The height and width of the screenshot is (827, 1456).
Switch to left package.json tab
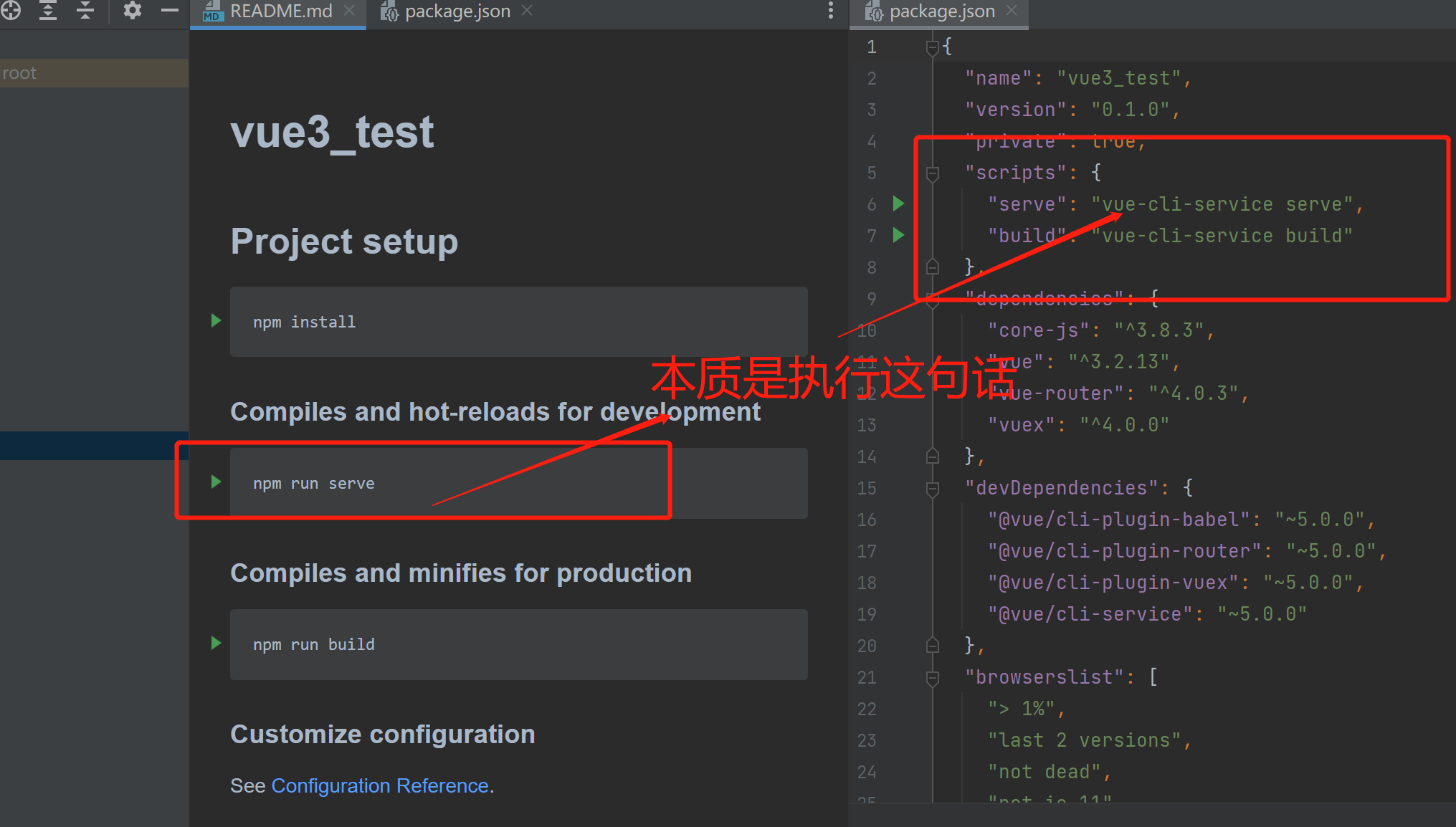point(457,11)
